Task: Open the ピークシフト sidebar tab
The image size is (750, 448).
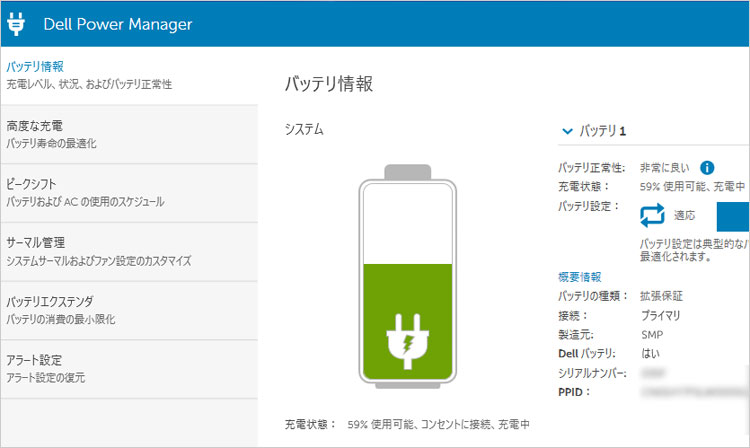Action: (129, 193)
